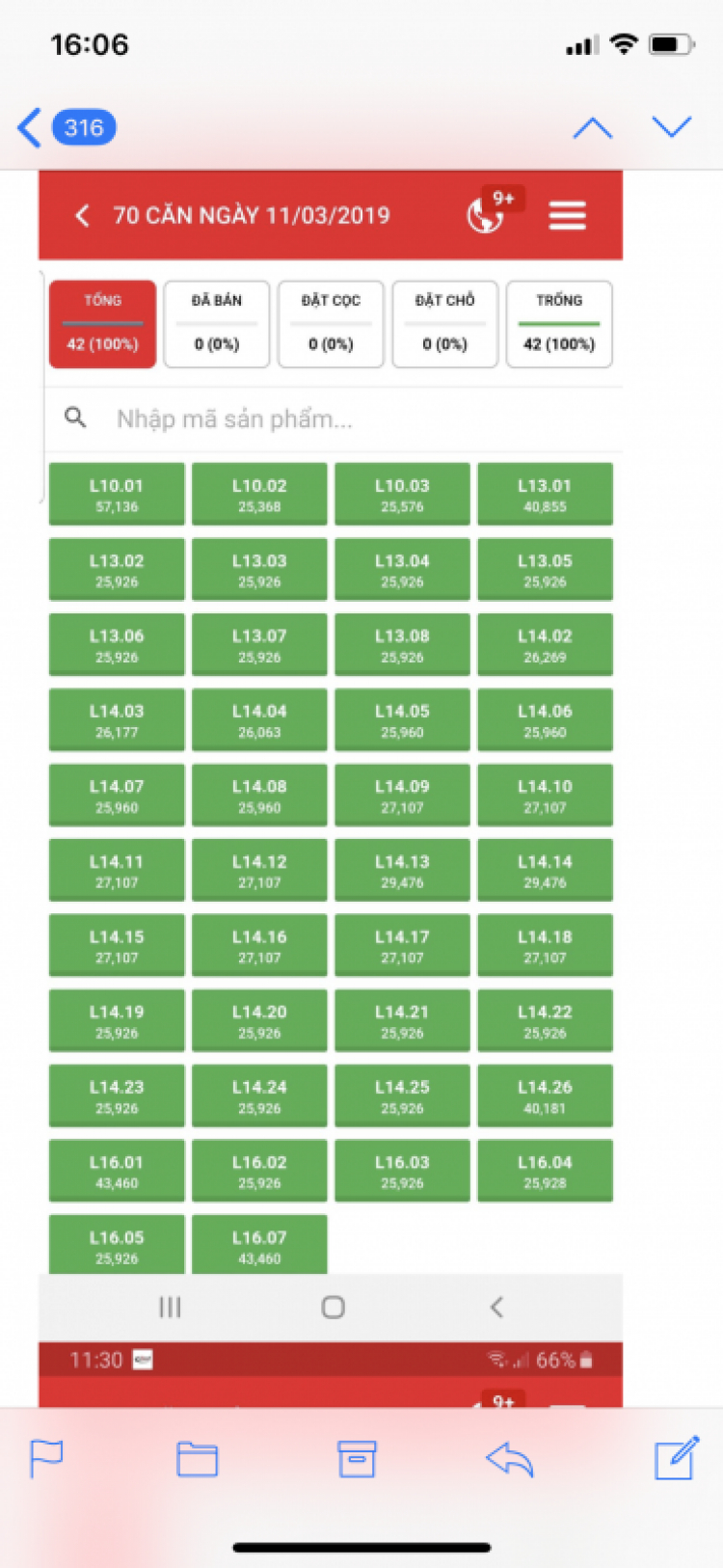This screenshot has width=723, height=1568.
Task: Compose a new message with pencil icon
Action: point(677,1457)
